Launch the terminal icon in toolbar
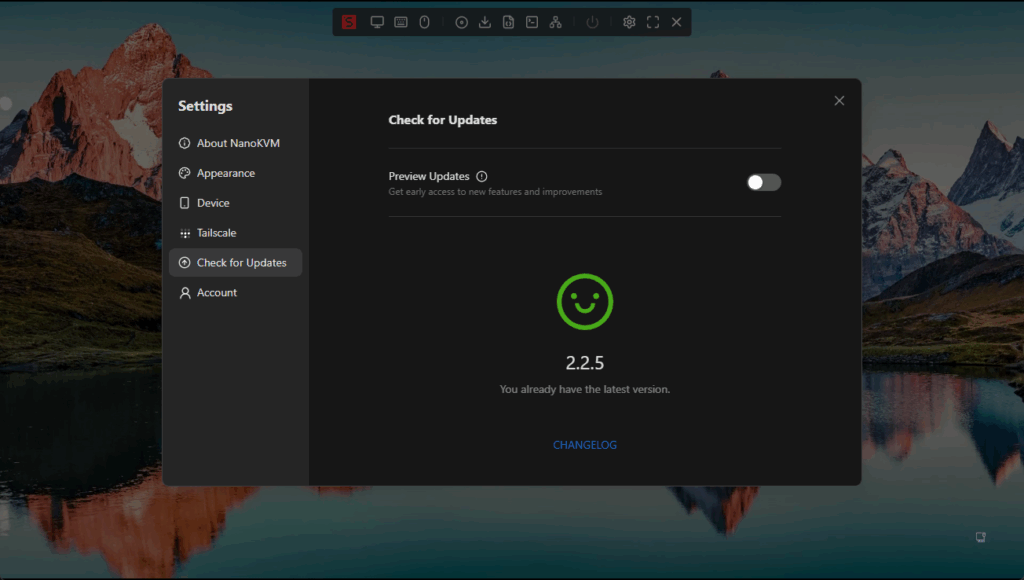The width and height of the screenshot is (1024, 580). point(532,22)
